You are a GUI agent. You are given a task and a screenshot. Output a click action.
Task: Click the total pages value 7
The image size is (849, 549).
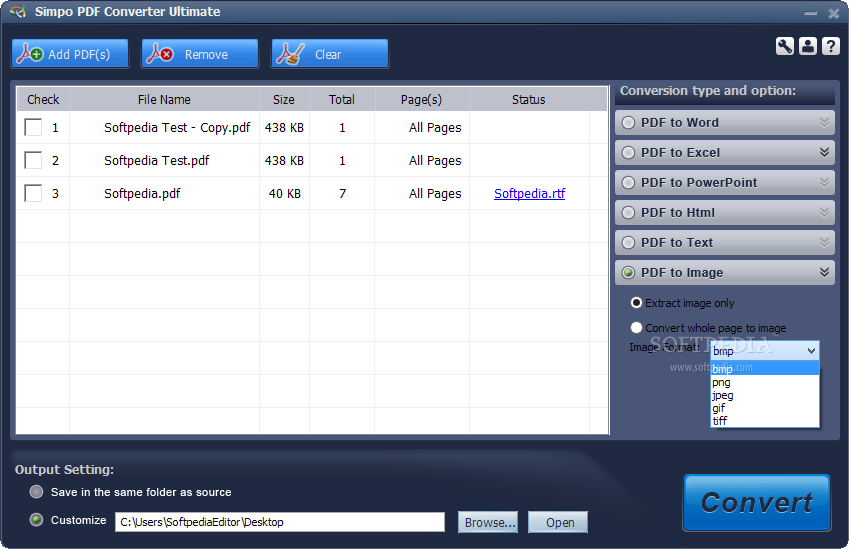coord(342,193)
